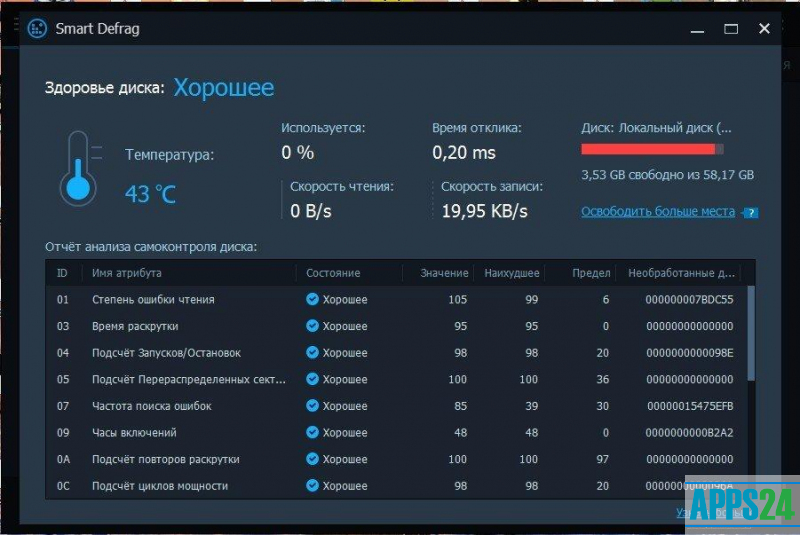This screenshot has width=800, height=535.
Task: Select the Подсчёт циклов мощности attribute
Action: click(160, 486)
